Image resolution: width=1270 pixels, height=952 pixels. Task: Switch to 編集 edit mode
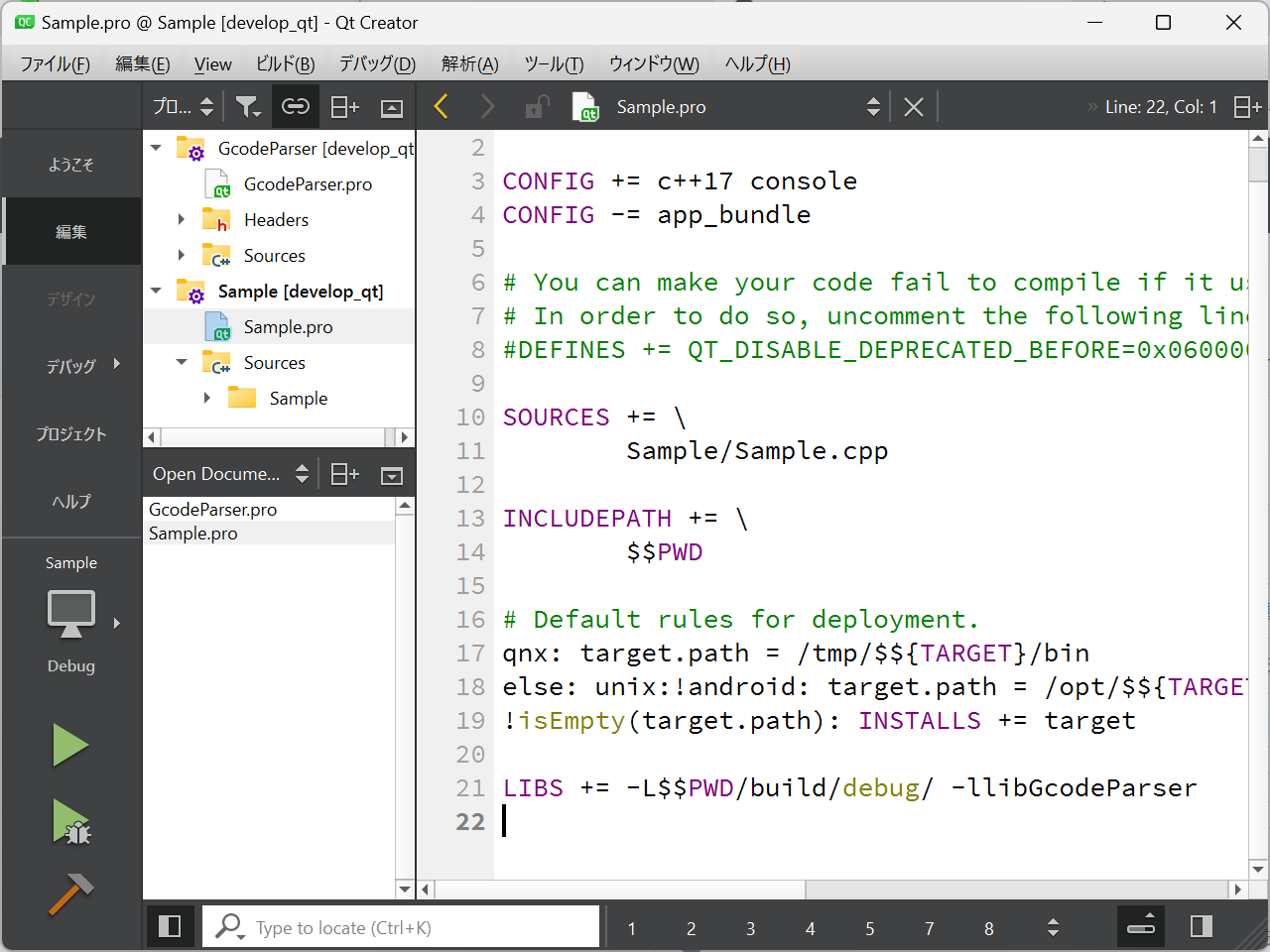coord(71,232)
